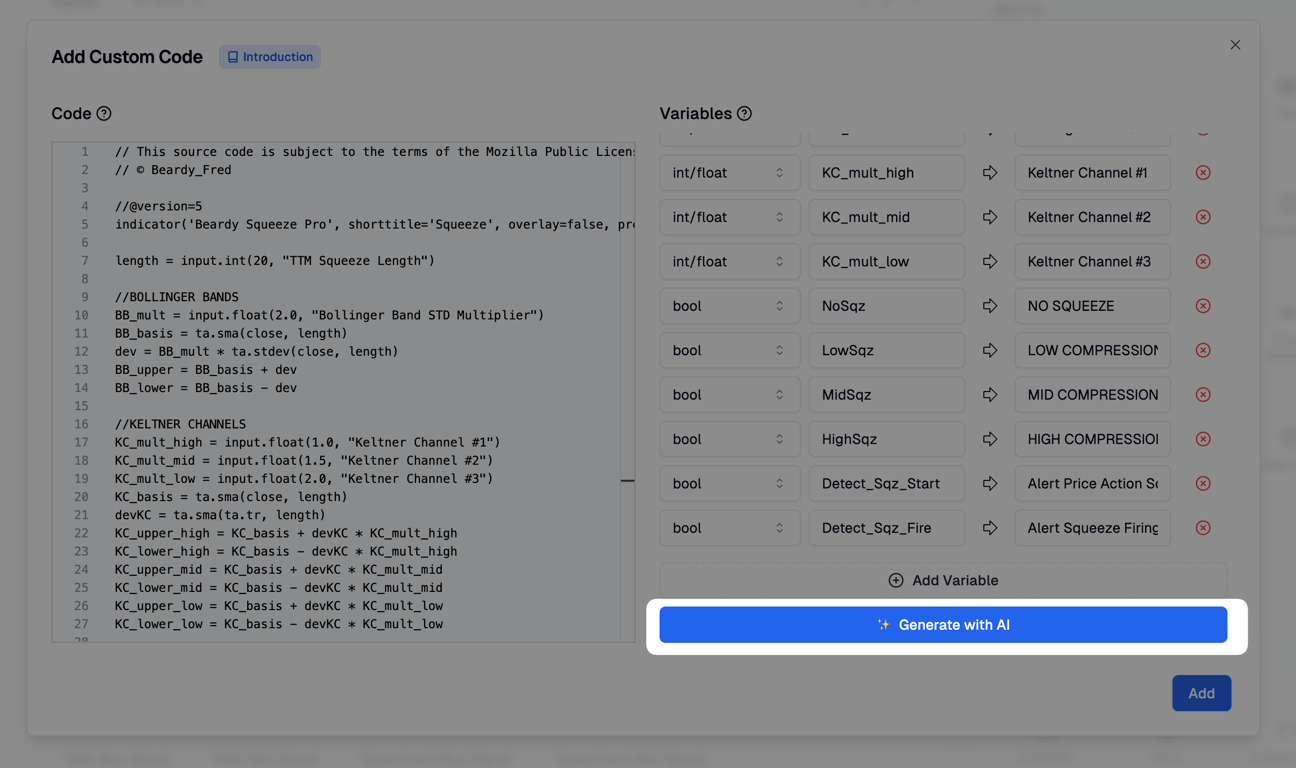Click arrow icon beside LowSqz variable
The height and width of the screenshot is (768, 1296).
(x=990, y=350)
